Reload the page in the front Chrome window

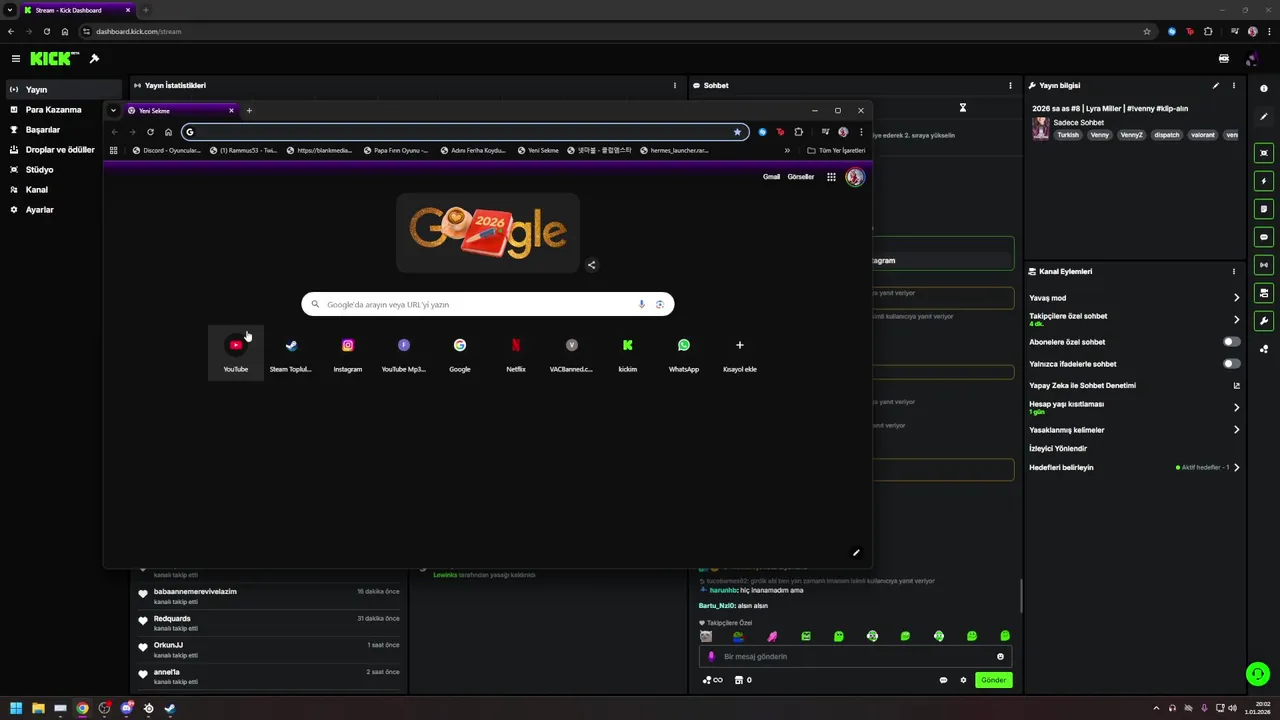click(150, 132)
